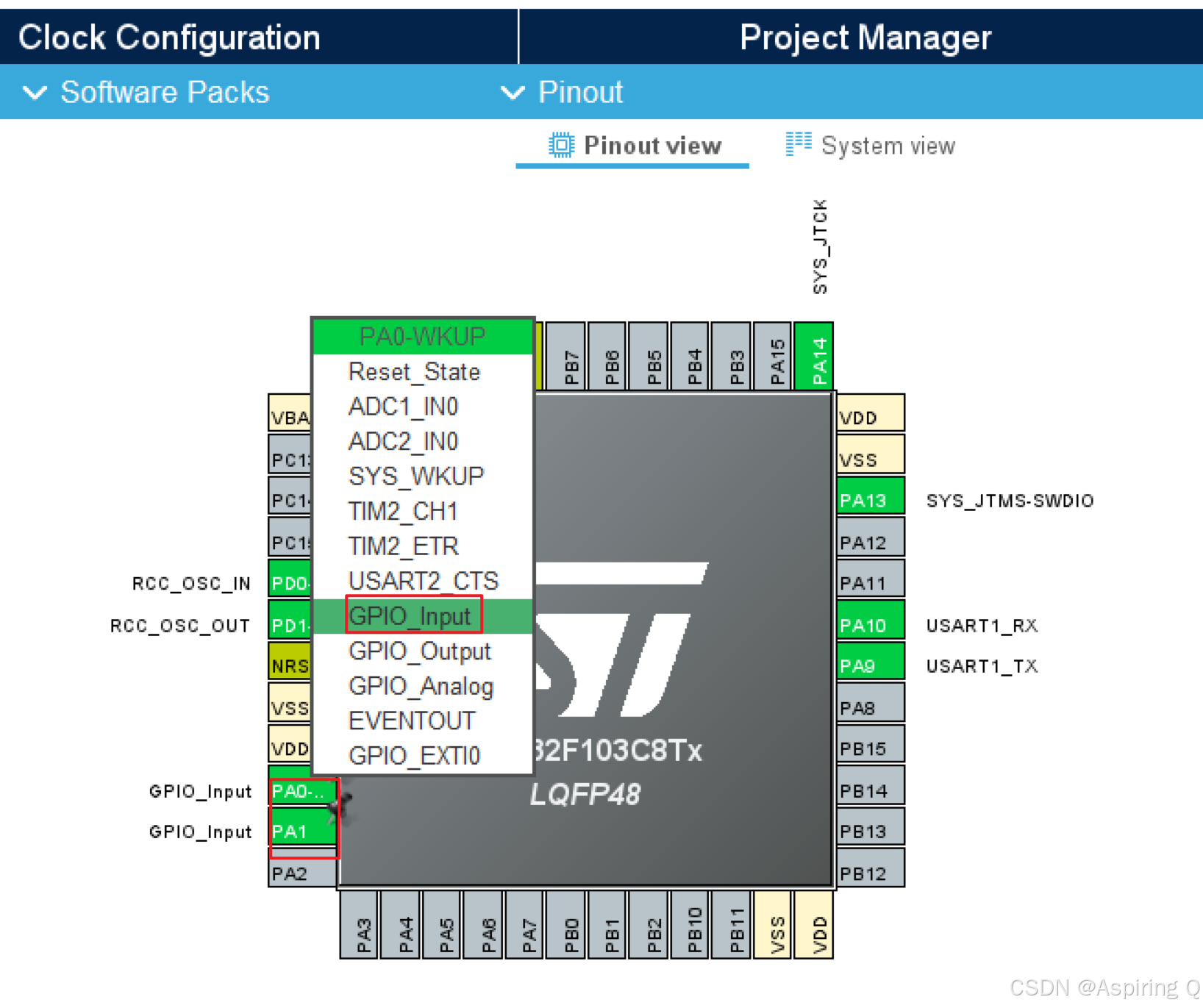Open the Clock Configuration tab

pos(169,37)
